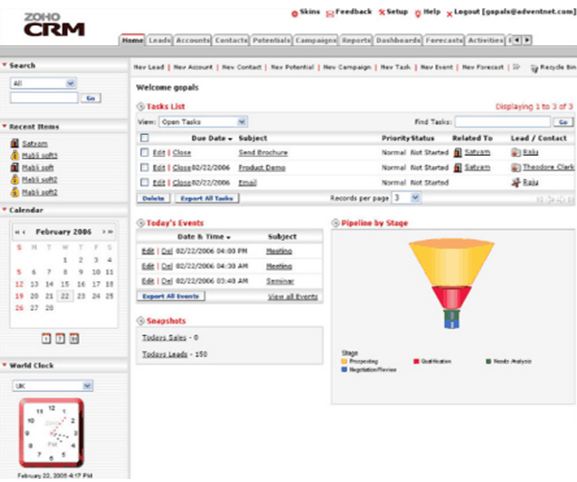
Task: Click the yellow Prospecting legend swatch
Action: pyautogui.click(x=344, y=361)
